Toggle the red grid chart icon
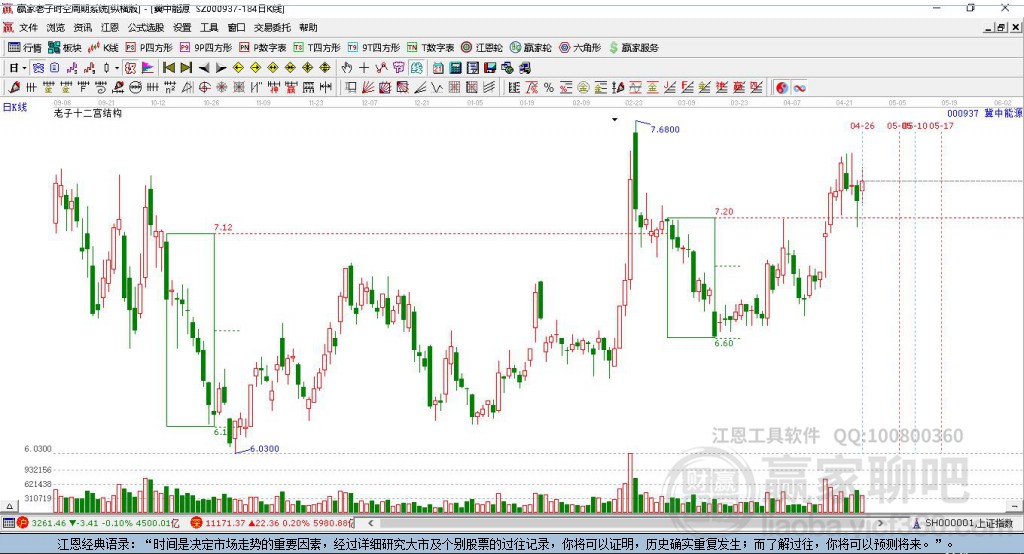The image size is (1024, 554). pyautogui.click(x=130, y=68)
